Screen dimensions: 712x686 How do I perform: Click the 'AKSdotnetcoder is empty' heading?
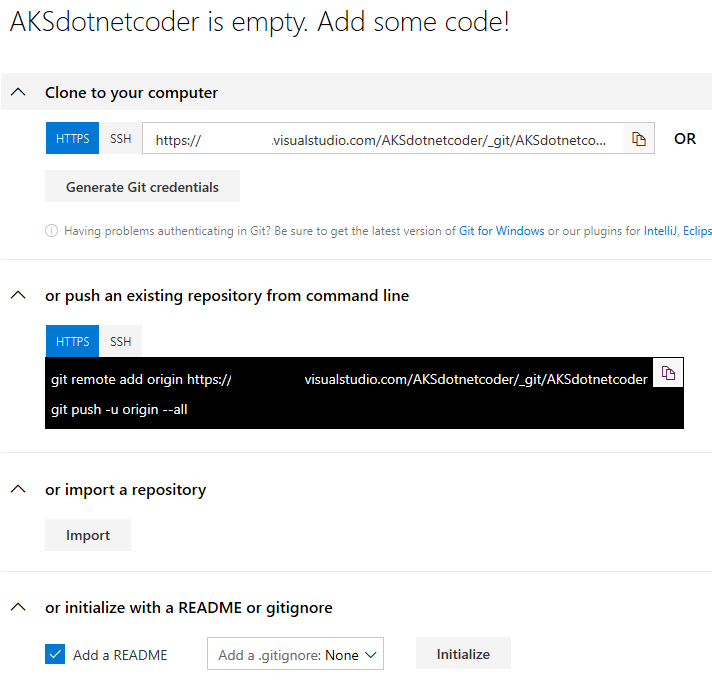tap(259, 22)
